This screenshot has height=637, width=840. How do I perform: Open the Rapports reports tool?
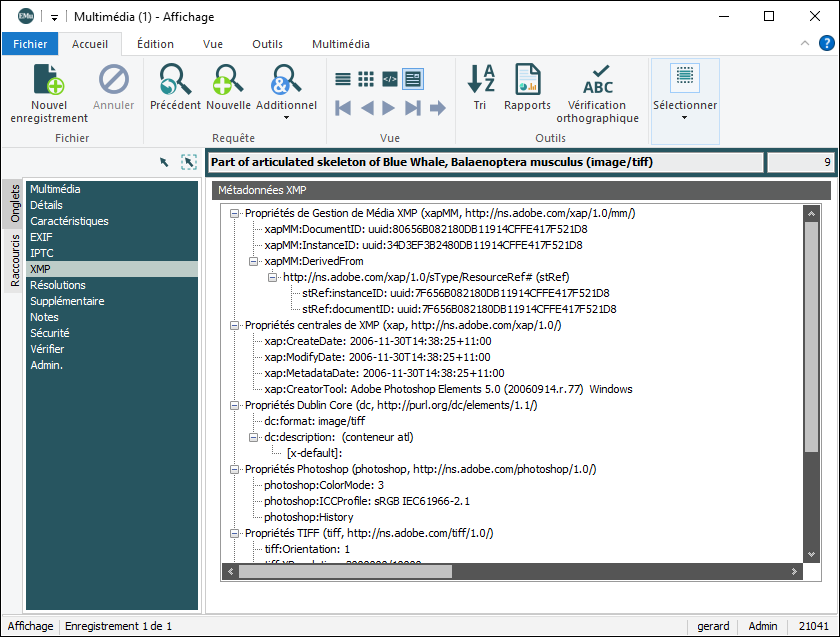pyautogui.click(x=527, y=80)
